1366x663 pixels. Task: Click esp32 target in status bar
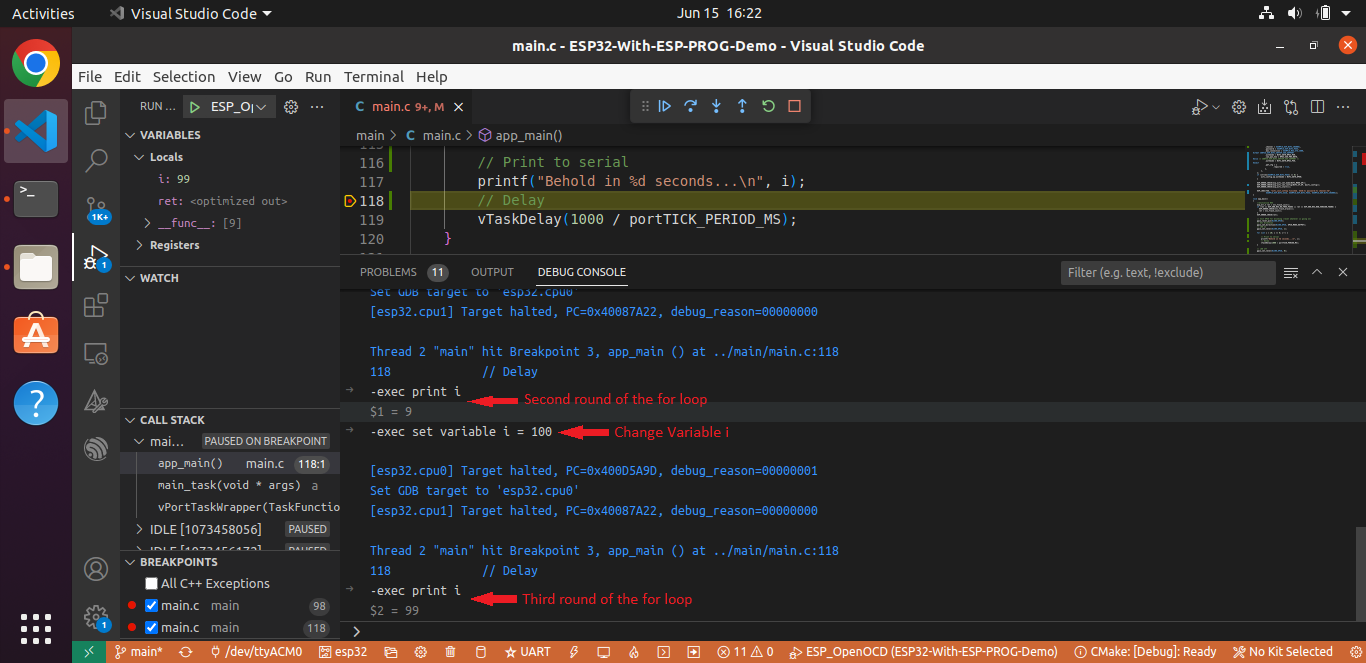(x=343, y=652)
